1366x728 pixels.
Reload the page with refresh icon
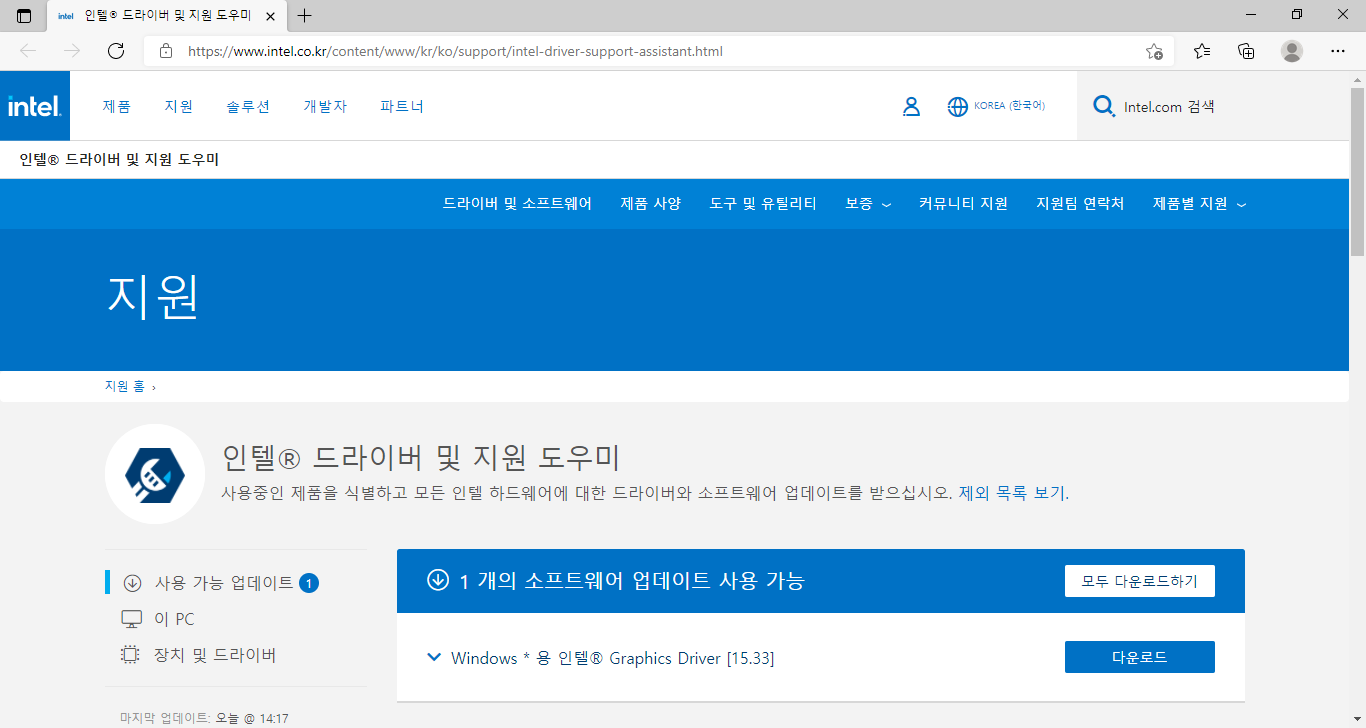116,51
